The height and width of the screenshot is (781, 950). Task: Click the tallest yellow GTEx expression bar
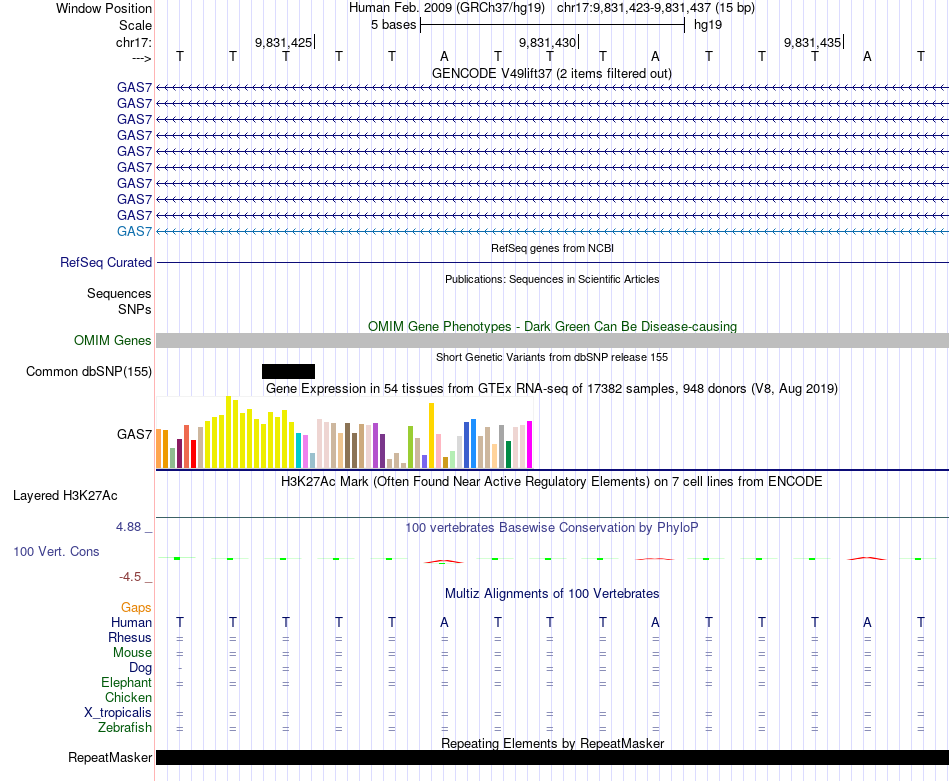pyautogui.click(x=228, y=432)
